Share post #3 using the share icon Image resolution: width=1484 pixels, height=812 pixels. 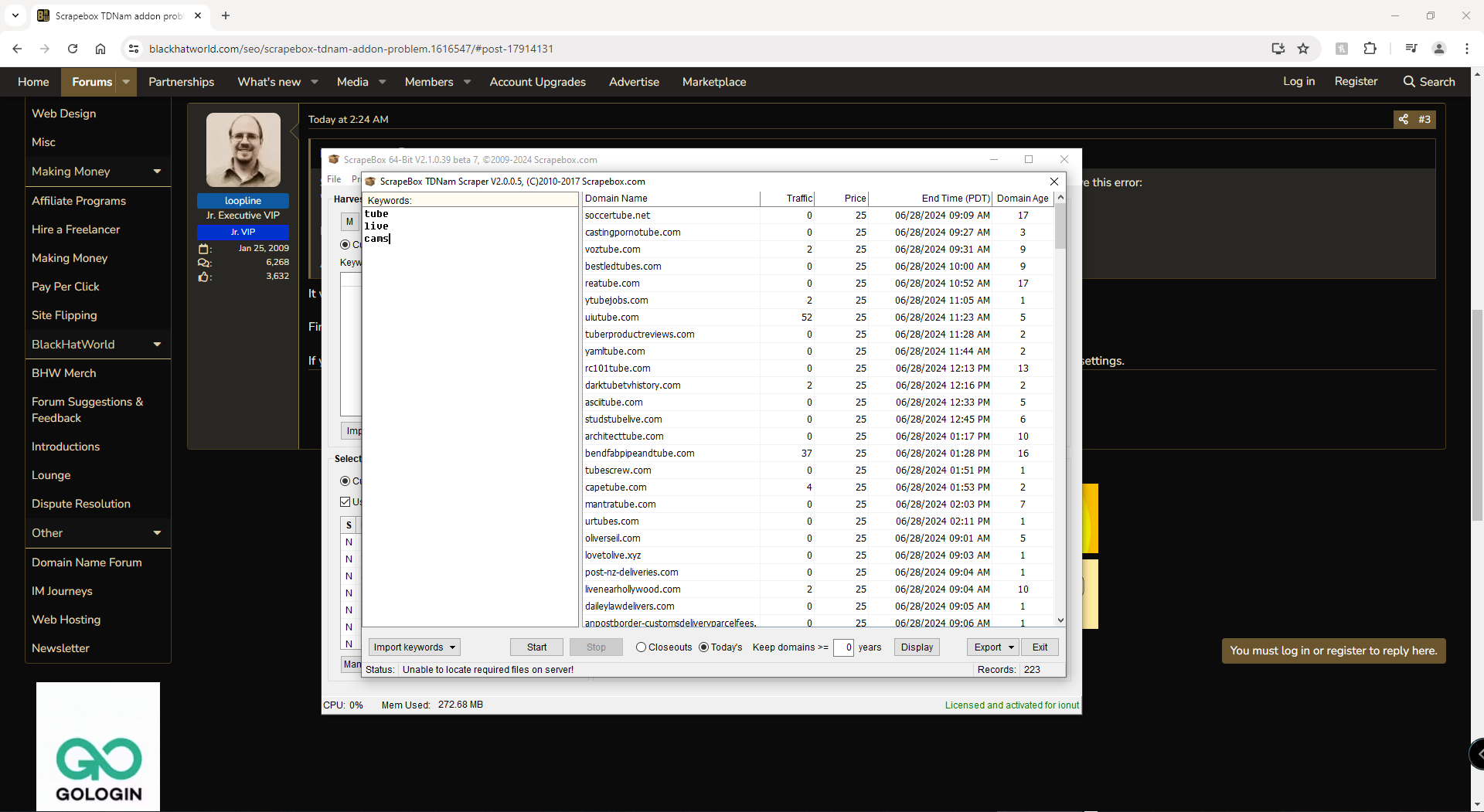tap(1404, 119)
